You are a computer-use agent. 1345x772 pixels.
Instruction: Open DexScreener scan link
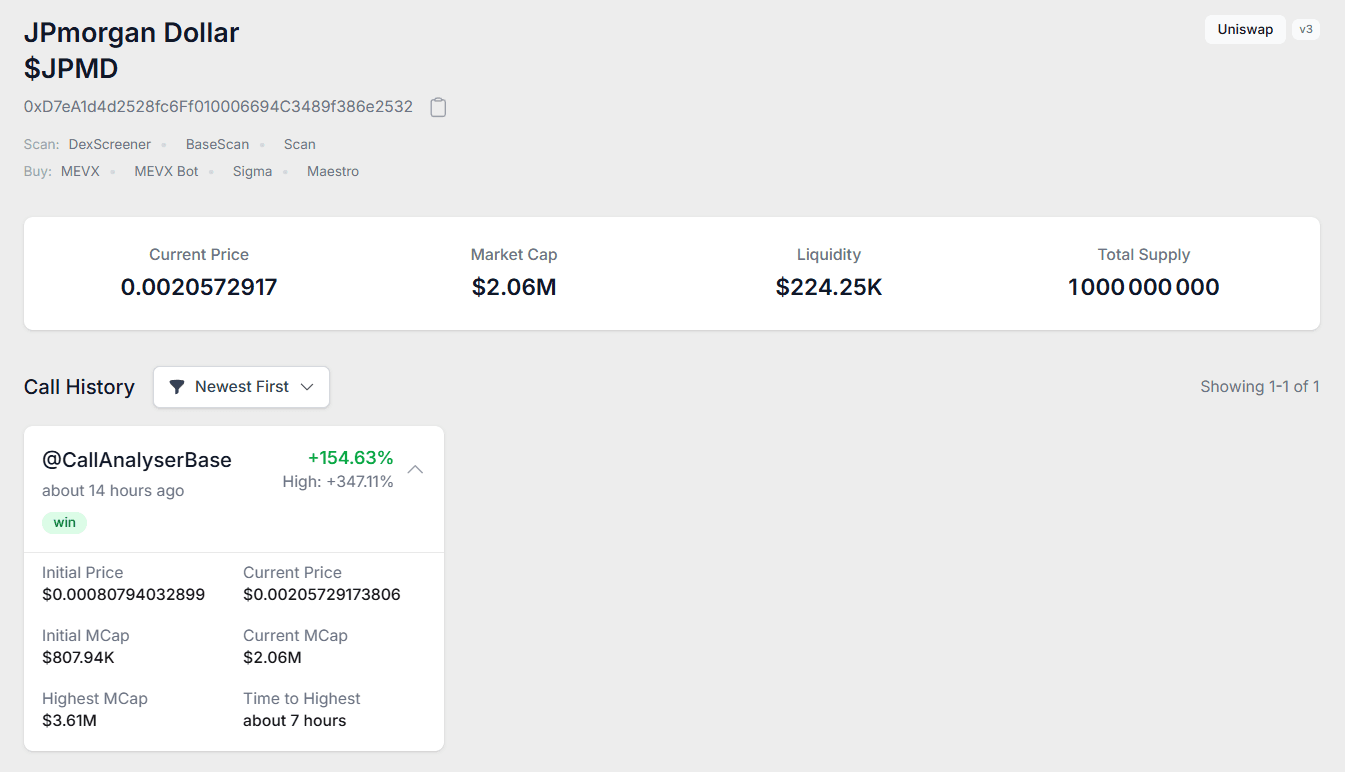110,144
